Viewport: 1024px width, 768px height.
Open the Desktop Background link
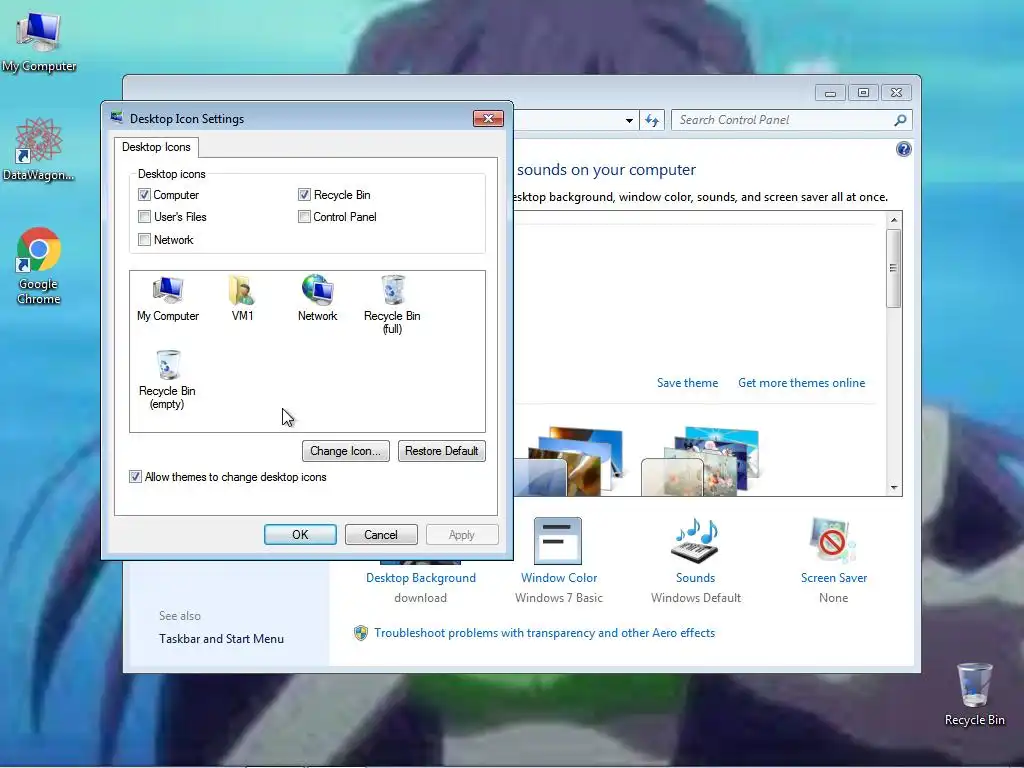tap(421, 577)
